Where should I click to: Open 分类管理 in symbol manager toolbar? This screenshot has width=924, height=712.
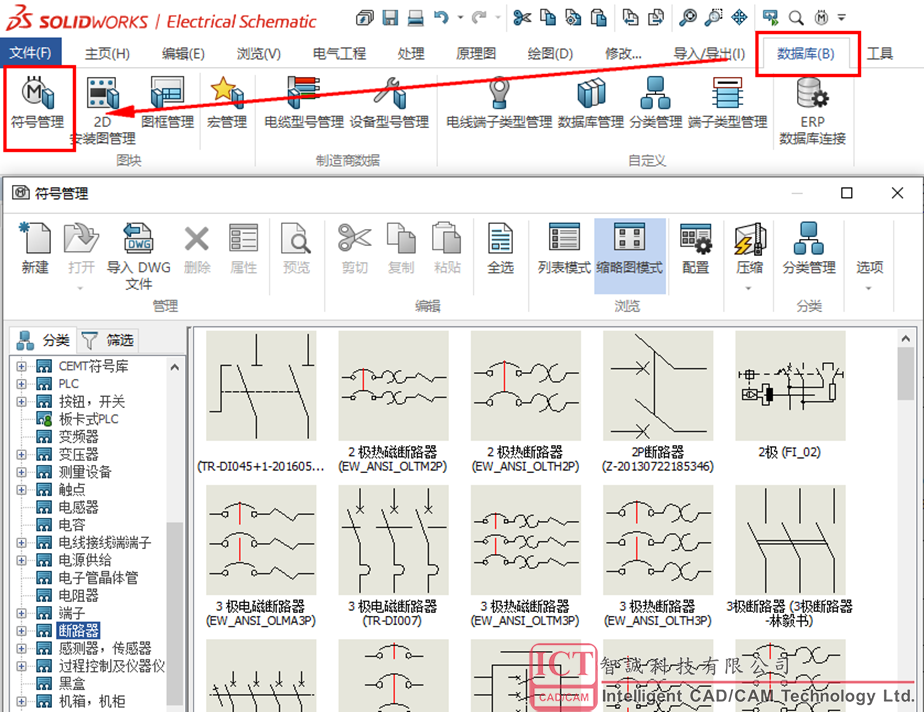point(808,249)
